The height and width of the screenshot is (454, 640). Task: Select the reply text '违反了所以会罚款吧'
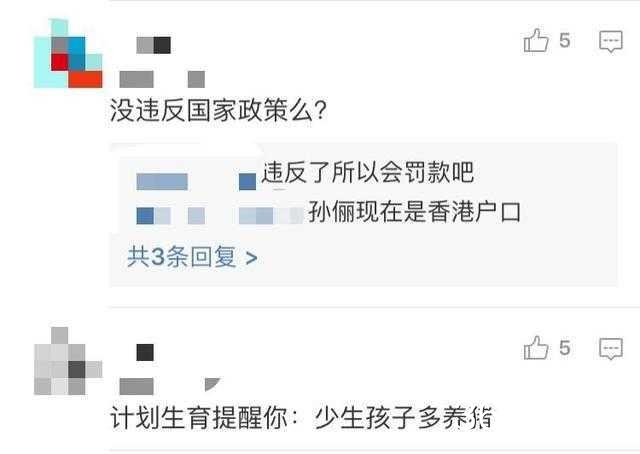click(368, 173)
